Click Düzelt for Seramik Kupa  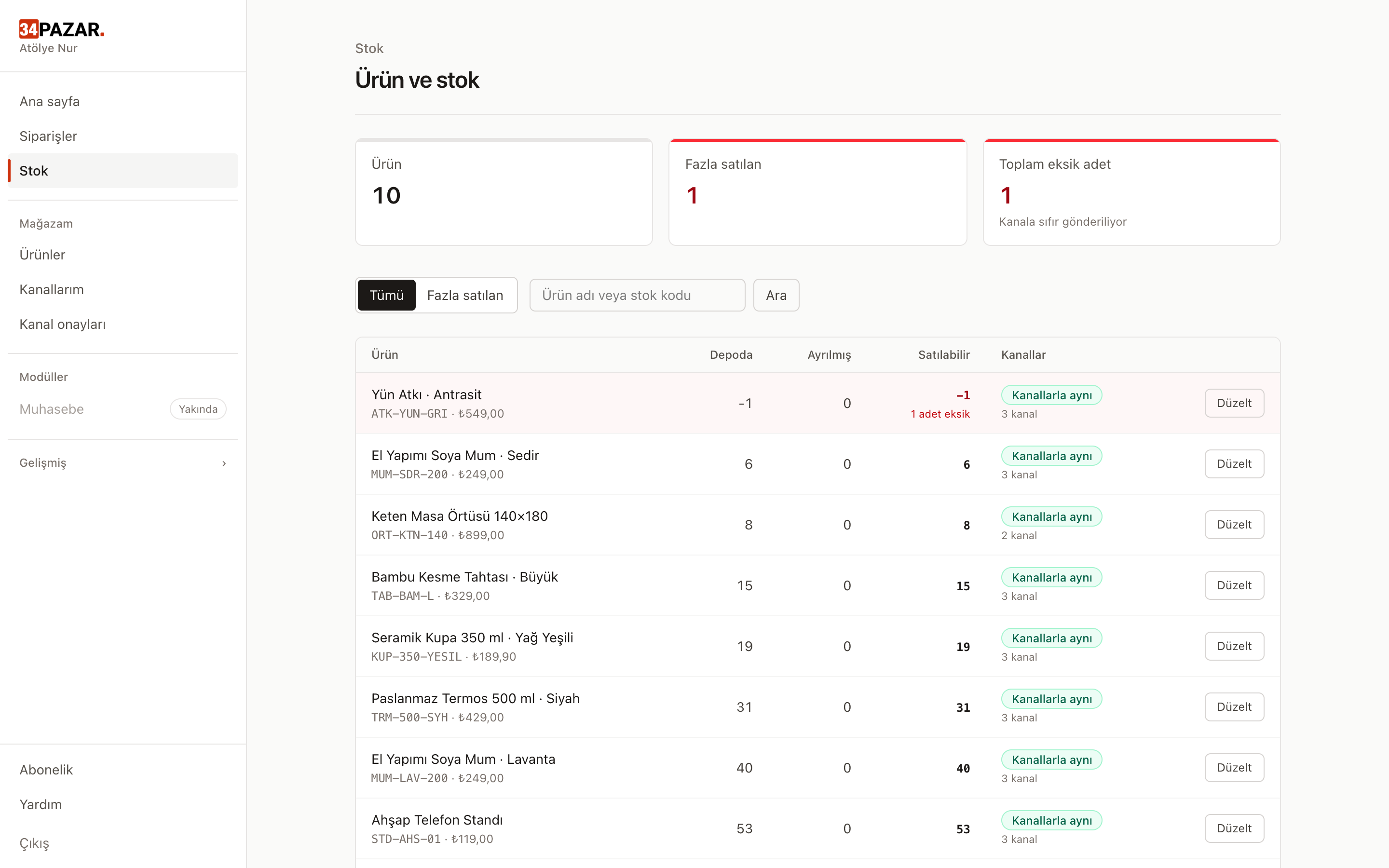coord(1234,646)
